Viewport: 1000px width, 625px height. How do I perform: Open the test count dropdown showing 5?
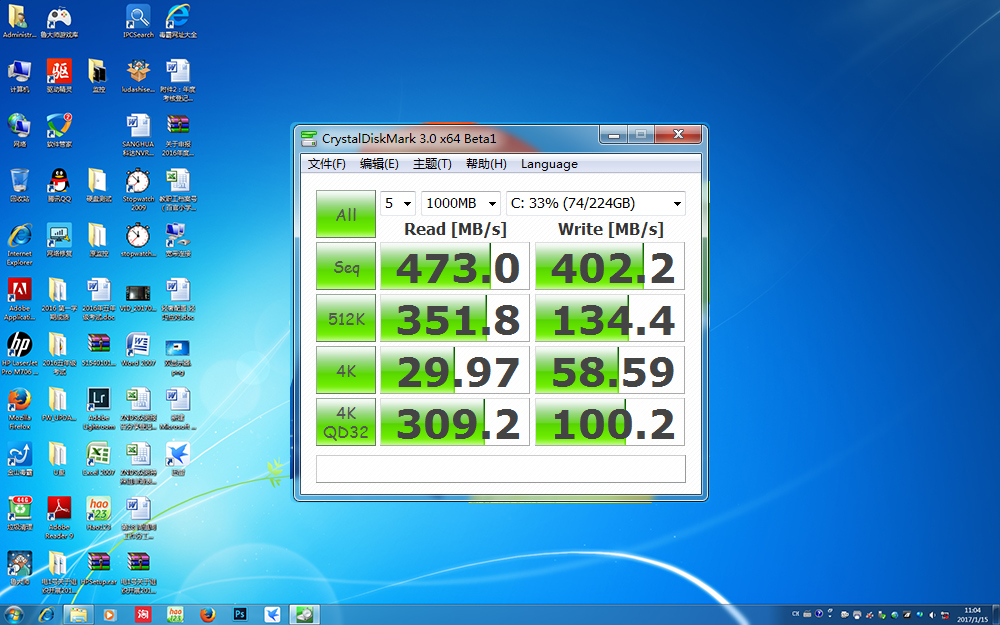point(397,203)
